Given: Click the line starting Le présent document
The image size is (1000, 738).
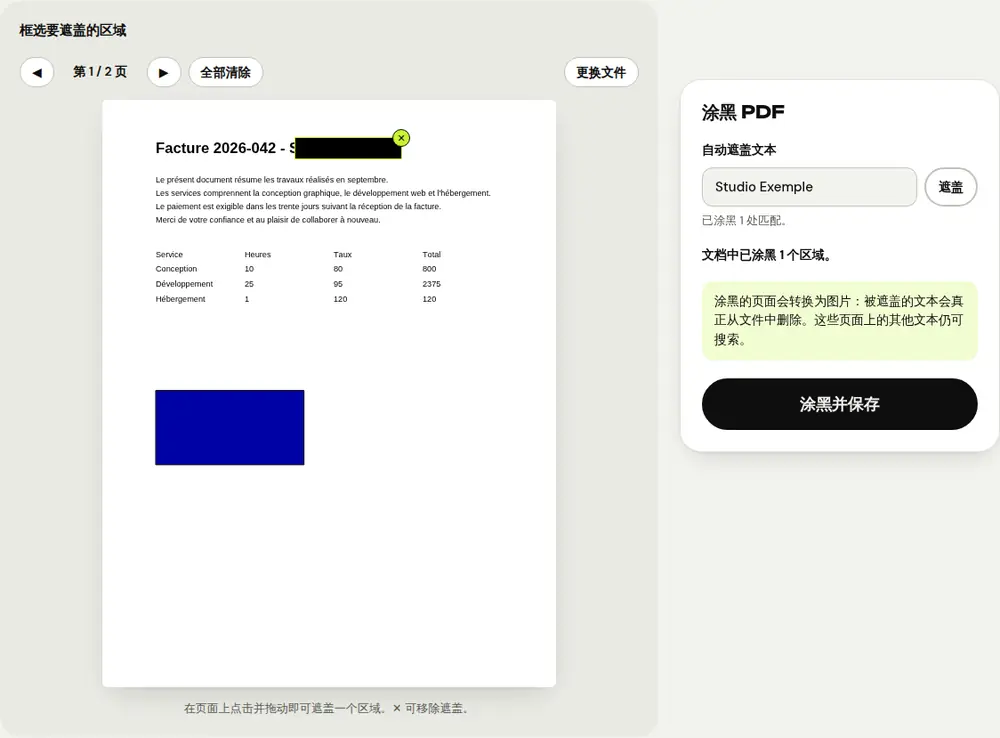Looking at the screenshot, I should tap(272, 179).
